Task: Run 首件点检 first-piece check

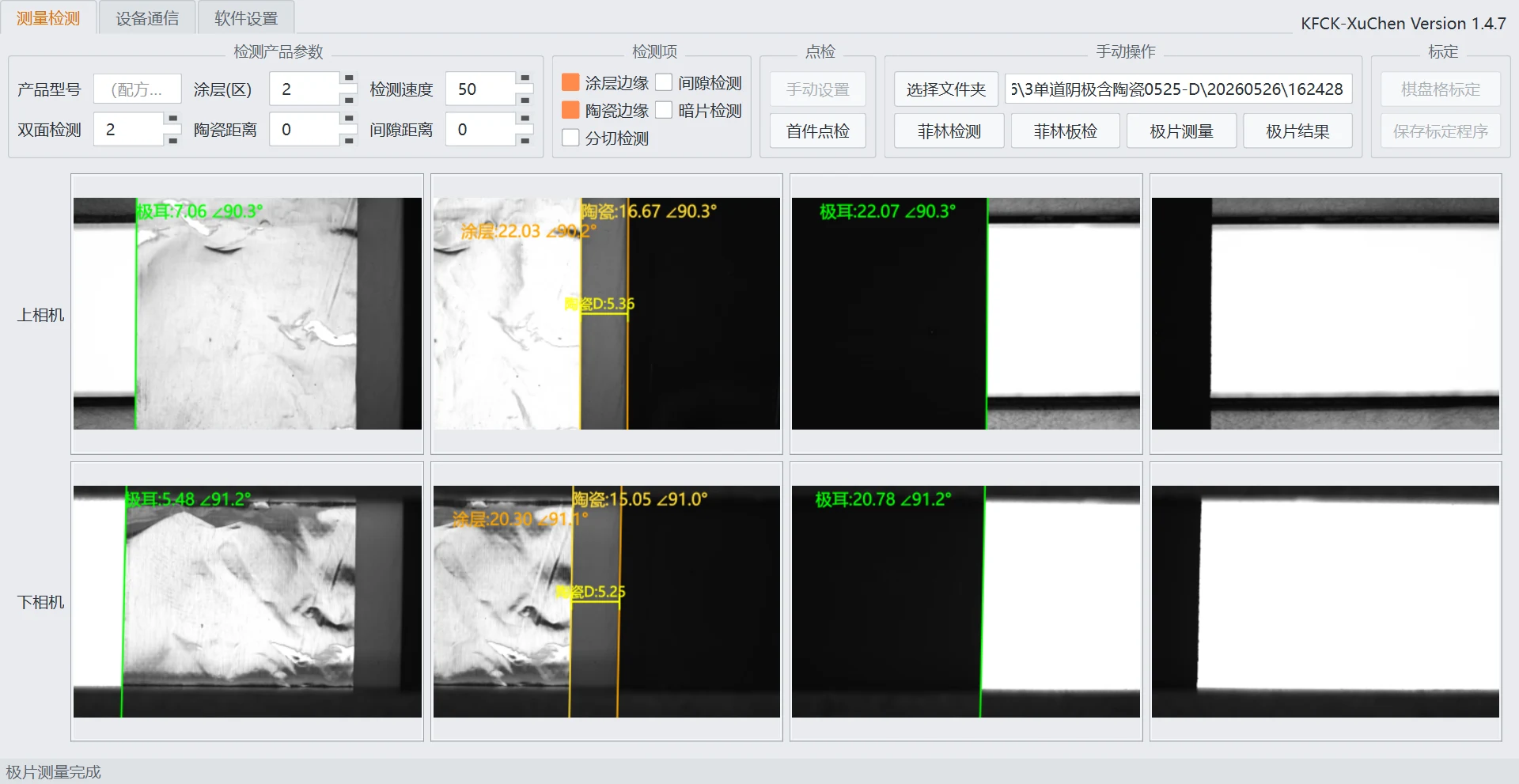Action: (818, 131)
